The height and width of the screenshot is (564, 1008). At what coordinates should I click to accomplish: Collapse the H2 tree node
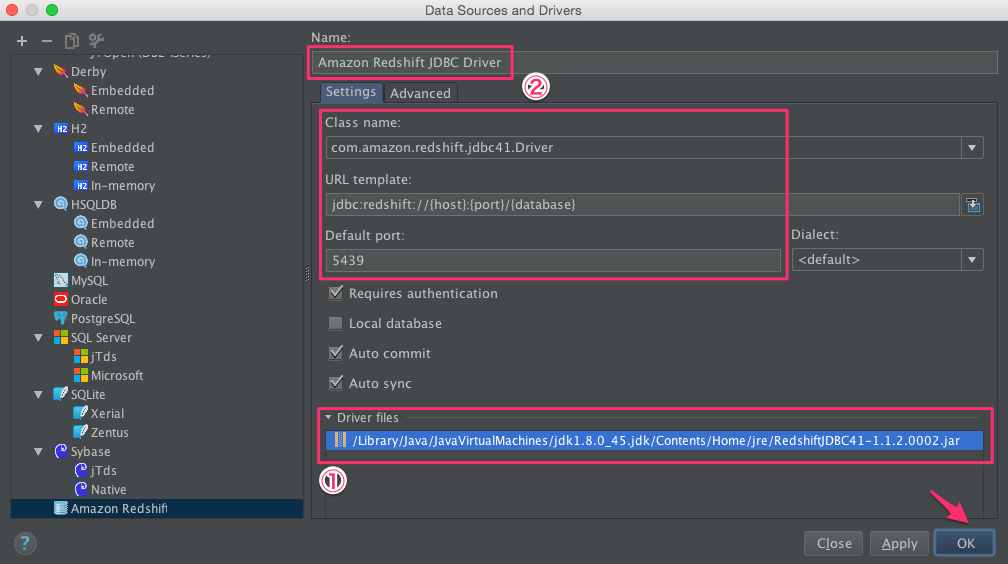39,129
